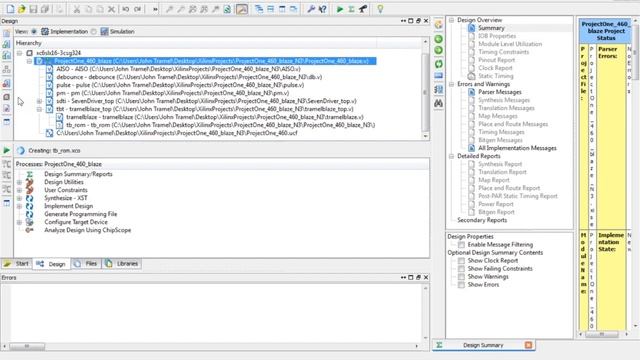Click the Delete X toolbar icon
Screen dimensions: 640x360
pyautogui.click(x=111, y=9)
